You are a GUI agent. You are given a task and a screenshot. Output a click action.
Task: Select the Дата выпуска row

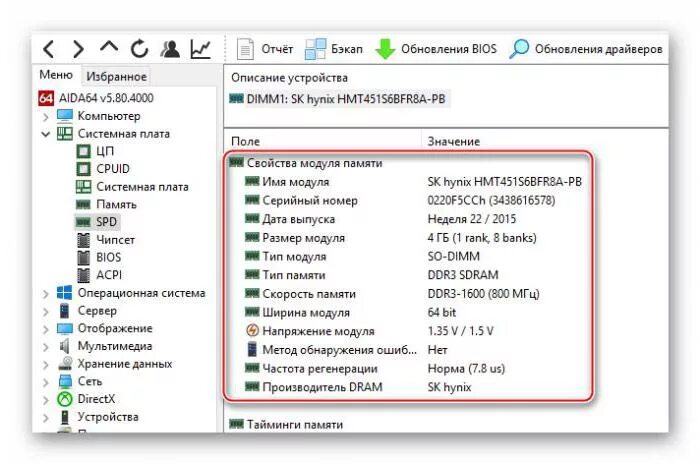[380, 219]
